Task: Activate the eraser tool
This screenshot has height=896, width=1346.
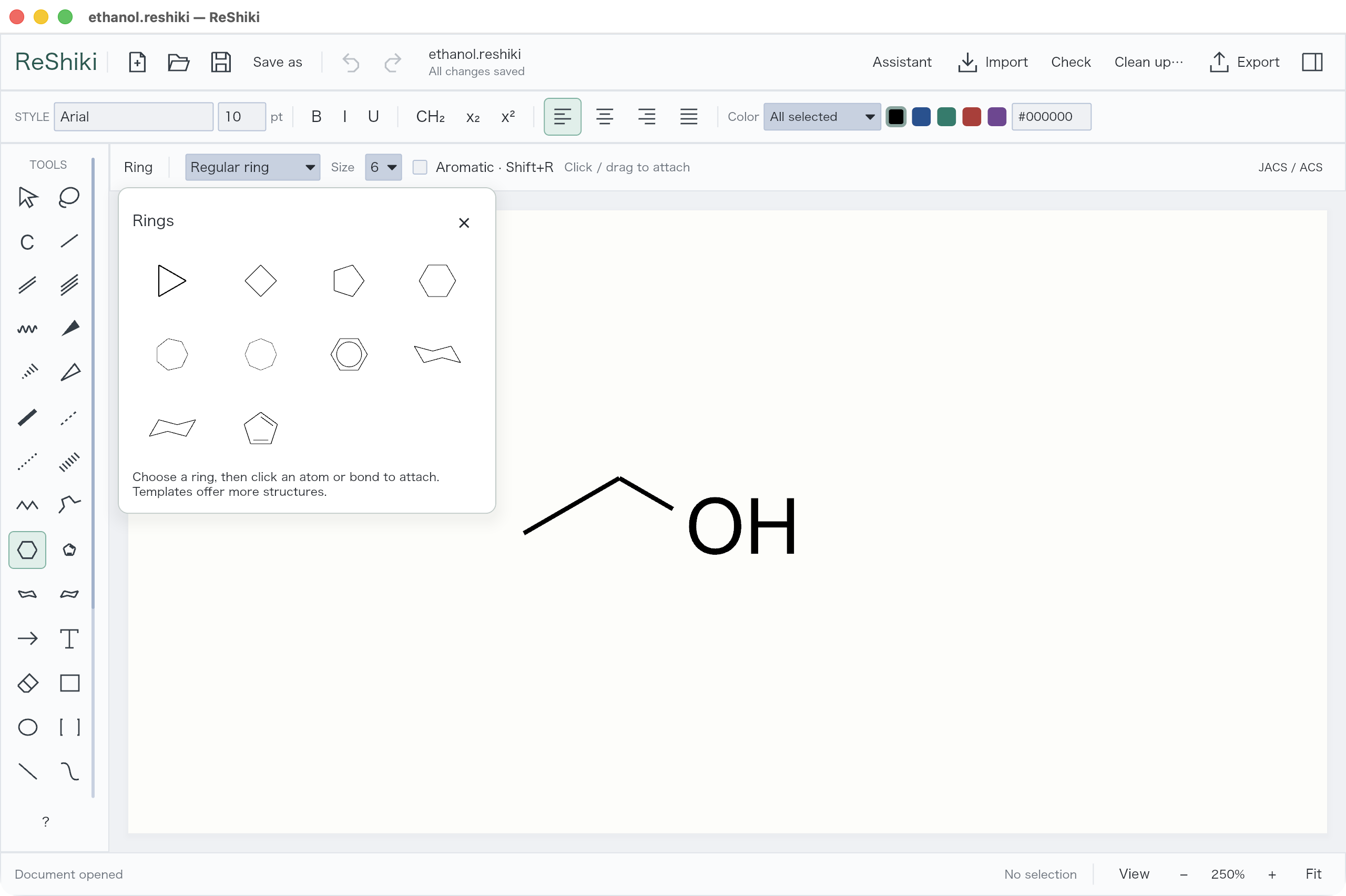Action: 27,683
